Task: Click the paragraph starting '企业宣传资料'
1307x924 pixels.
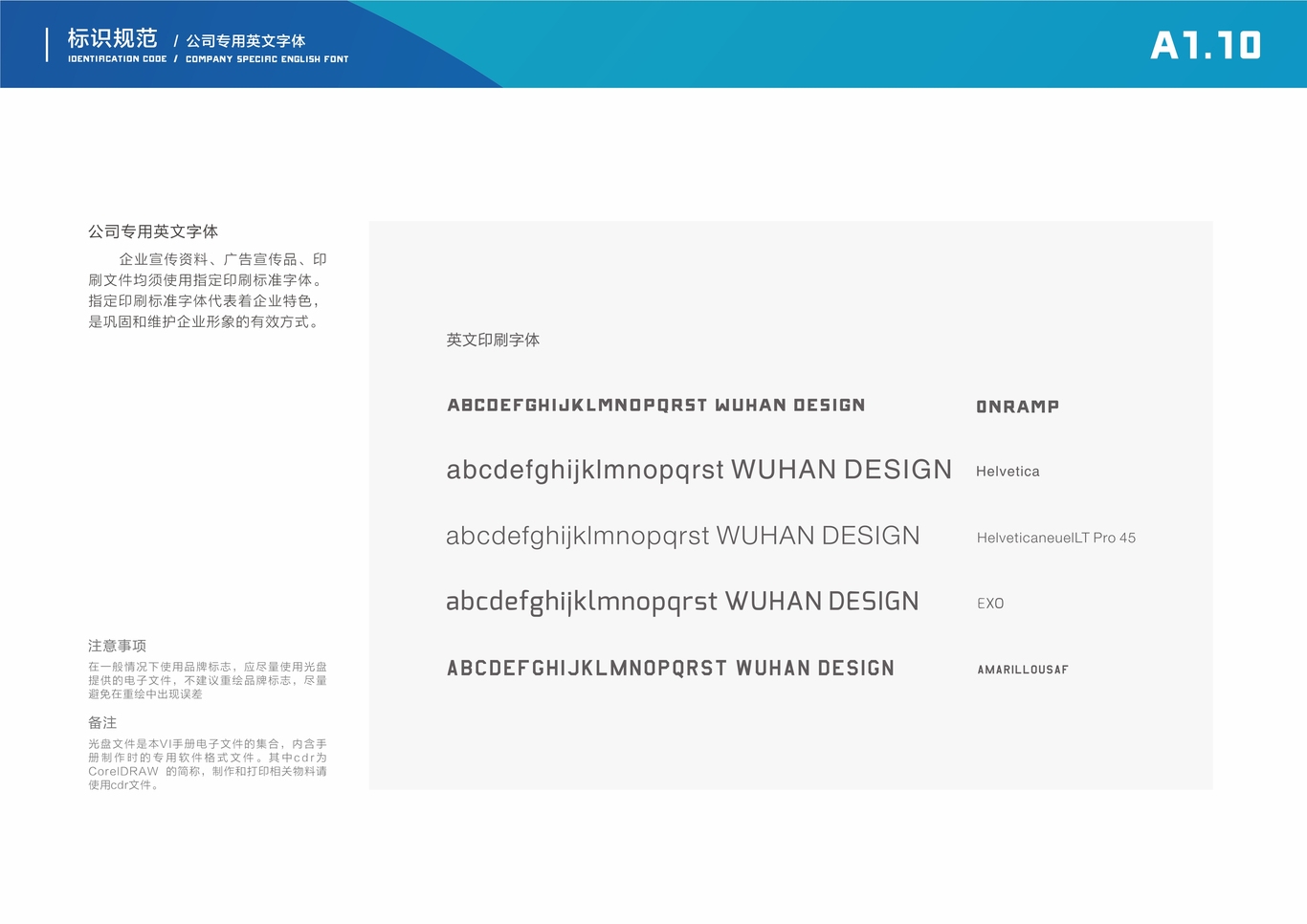Action: coord(208,291)
